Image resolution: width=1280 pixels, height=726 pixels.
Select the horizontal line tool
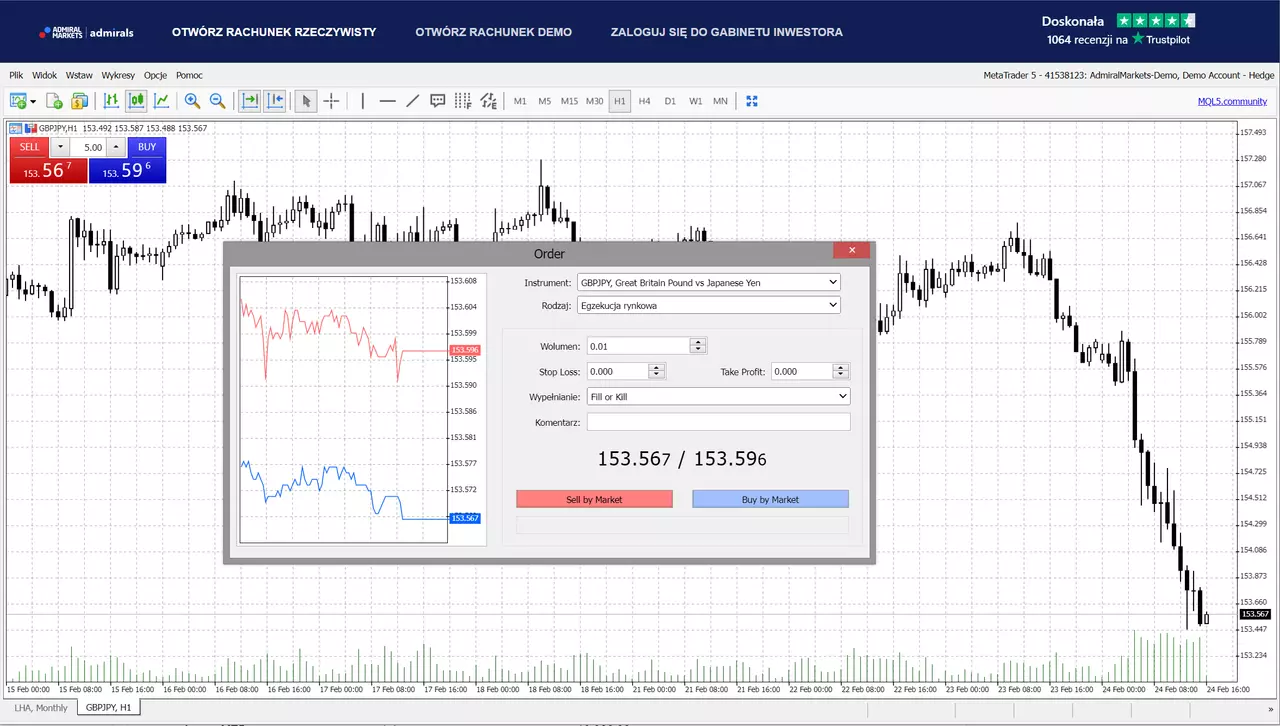click(x=388, y=101)
